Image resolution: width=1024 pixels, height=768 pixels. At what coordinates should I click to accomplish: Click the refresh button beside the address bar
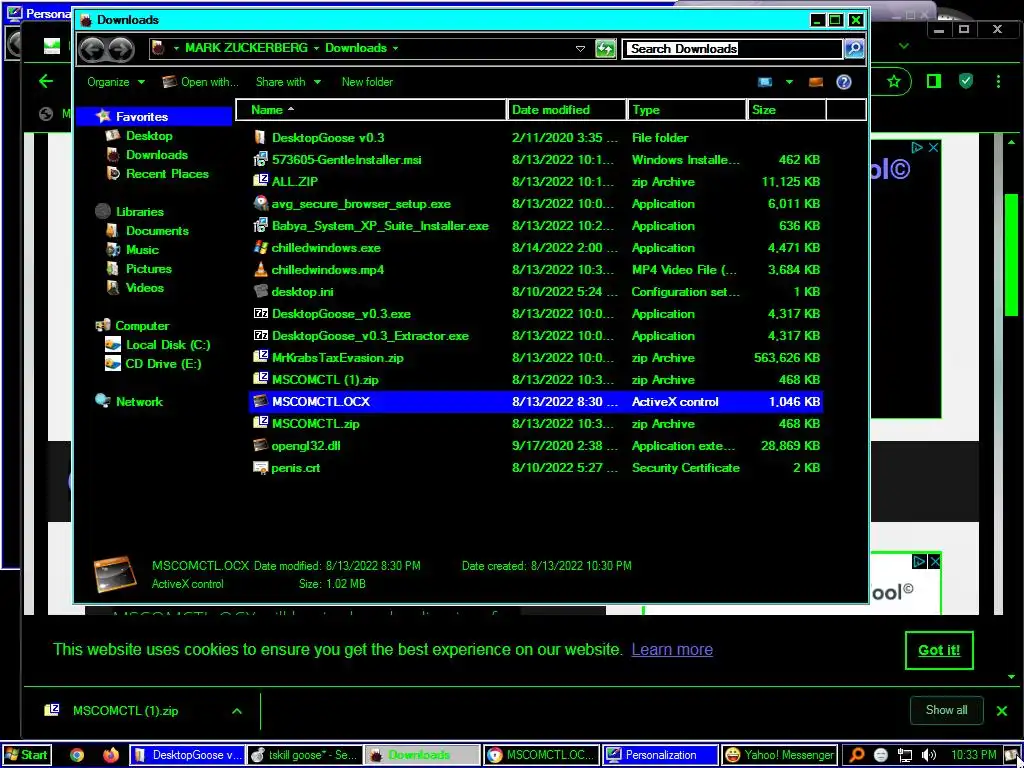605,48
